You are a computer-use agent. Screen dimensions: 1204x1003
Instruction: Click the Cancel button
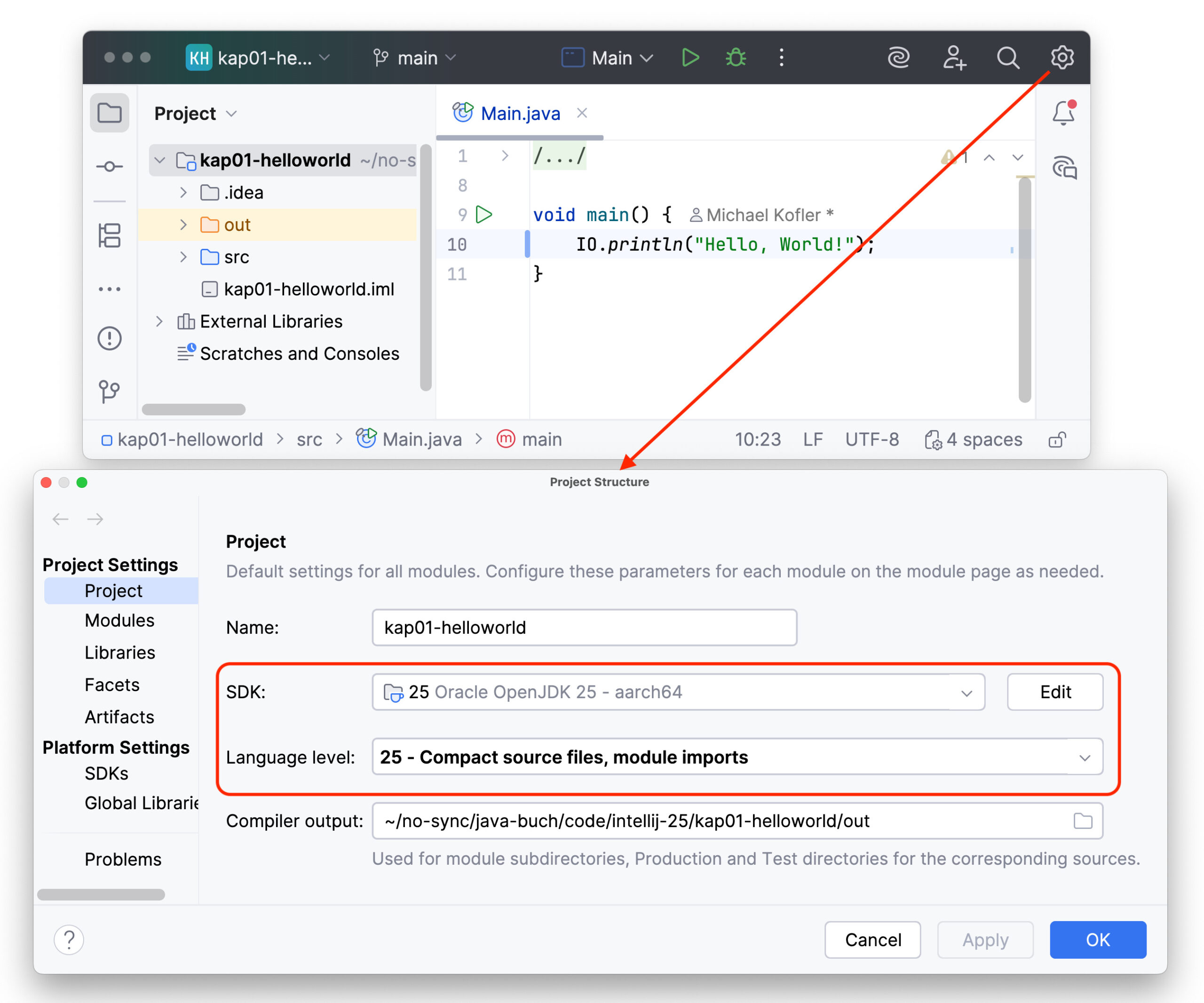(872, 939)
